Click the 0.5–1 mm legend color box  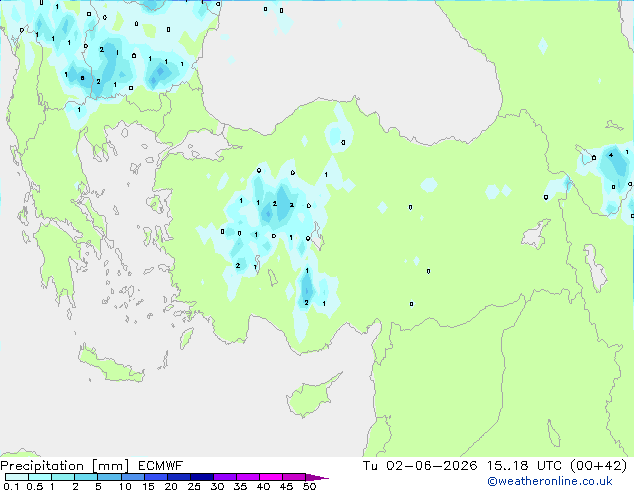pyautogui.click(x=40, y=477)
